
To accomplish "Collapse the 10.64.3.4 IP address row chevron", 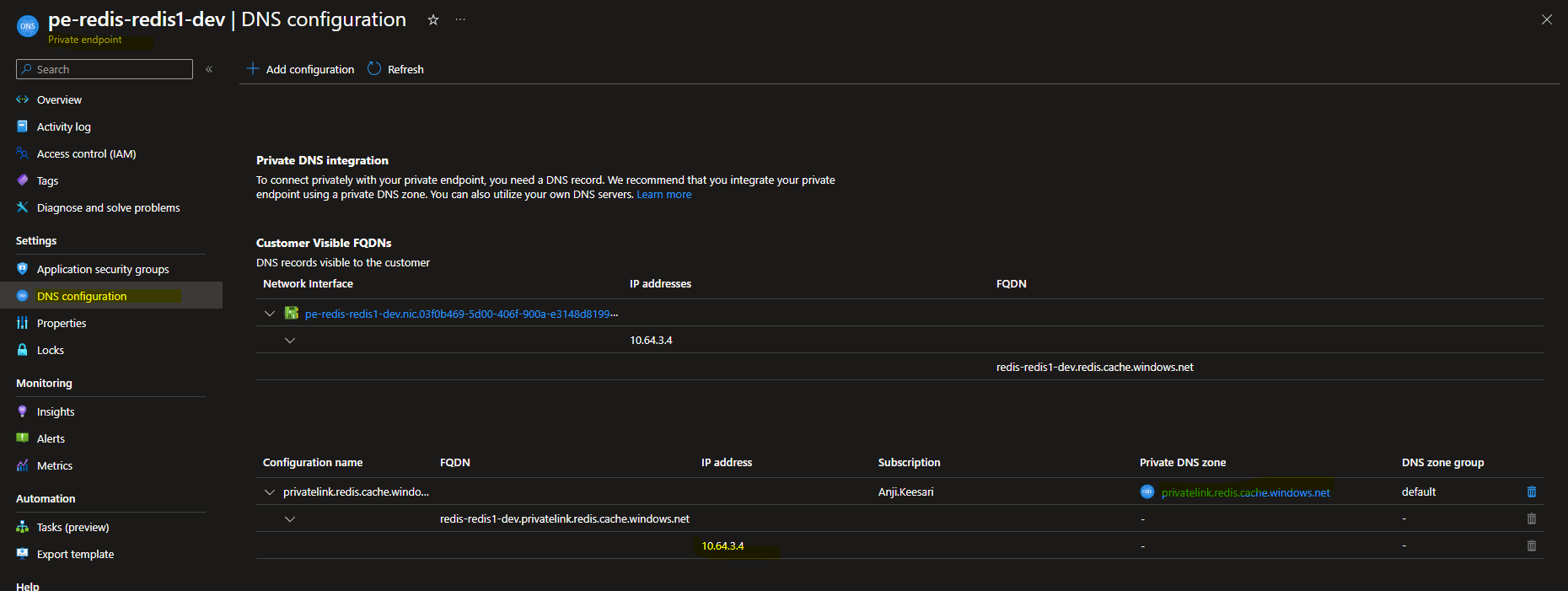I will (x=290, y=341).
